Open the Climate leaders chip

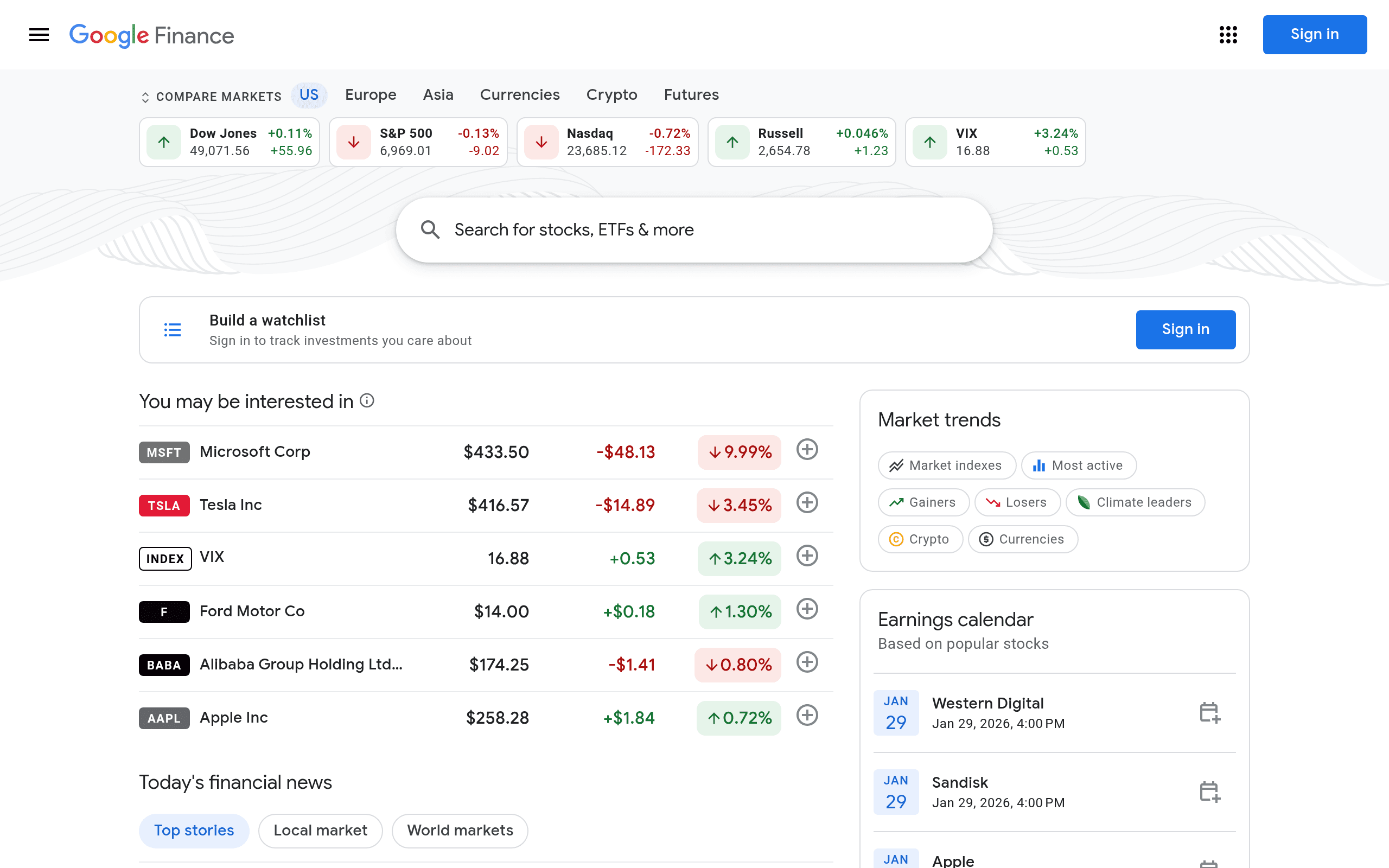point(1135,502)
